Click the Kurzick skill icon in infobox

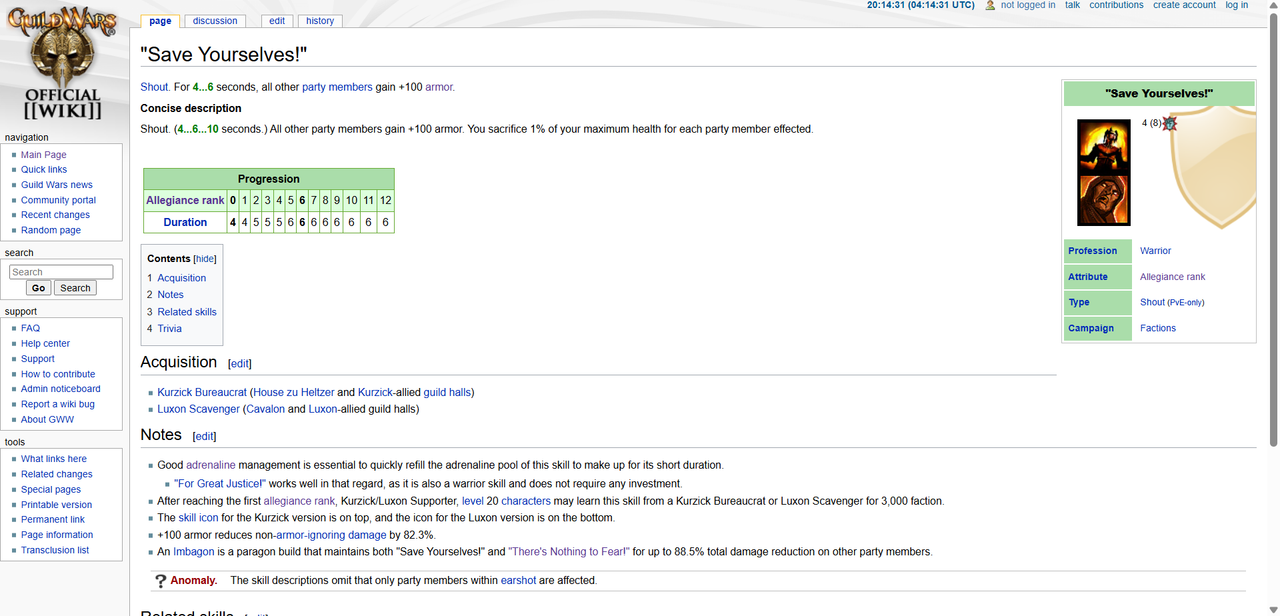1103,146
